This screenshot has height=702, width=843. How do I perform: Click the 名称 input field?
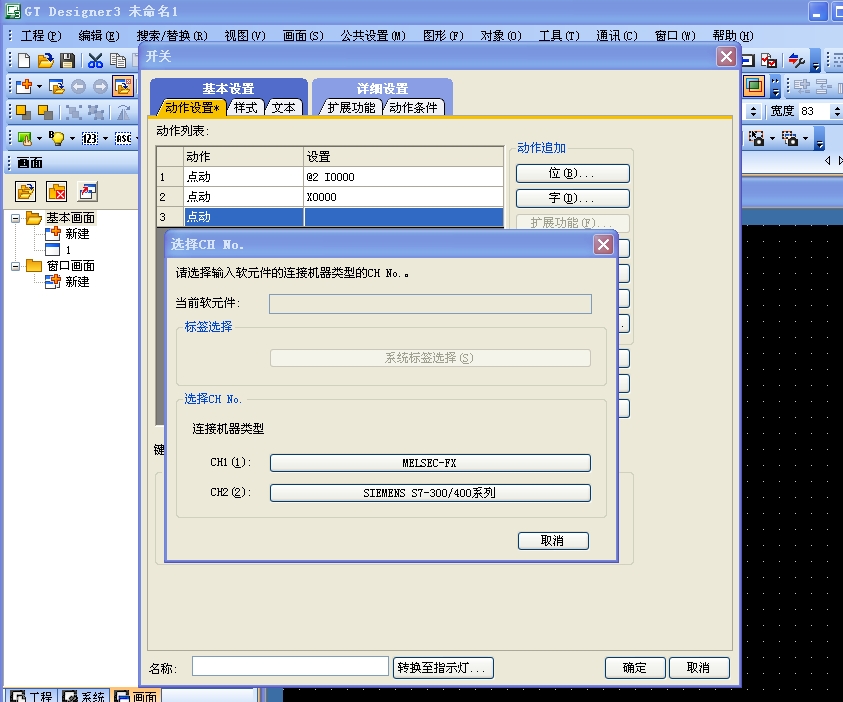click(290, 667)
